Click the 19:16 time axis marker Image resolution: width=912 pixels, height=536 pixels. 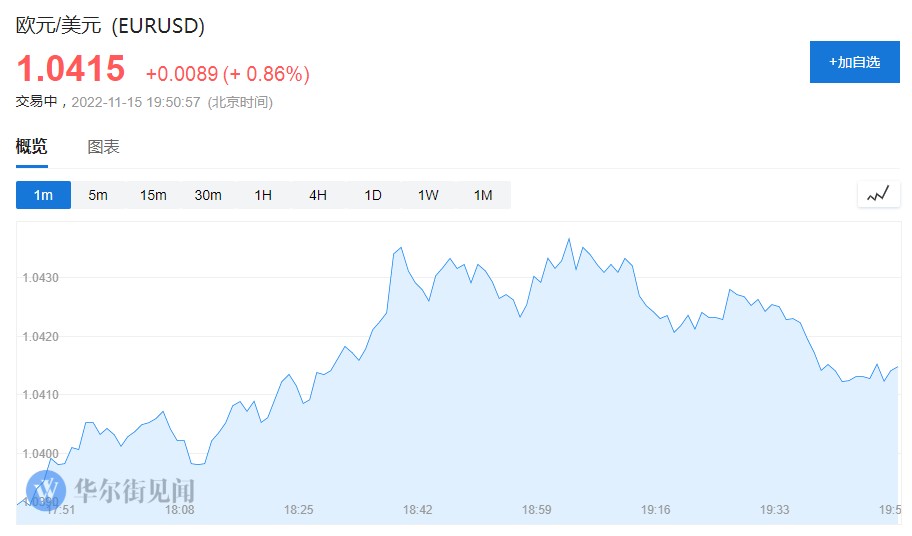pos(655,510)
